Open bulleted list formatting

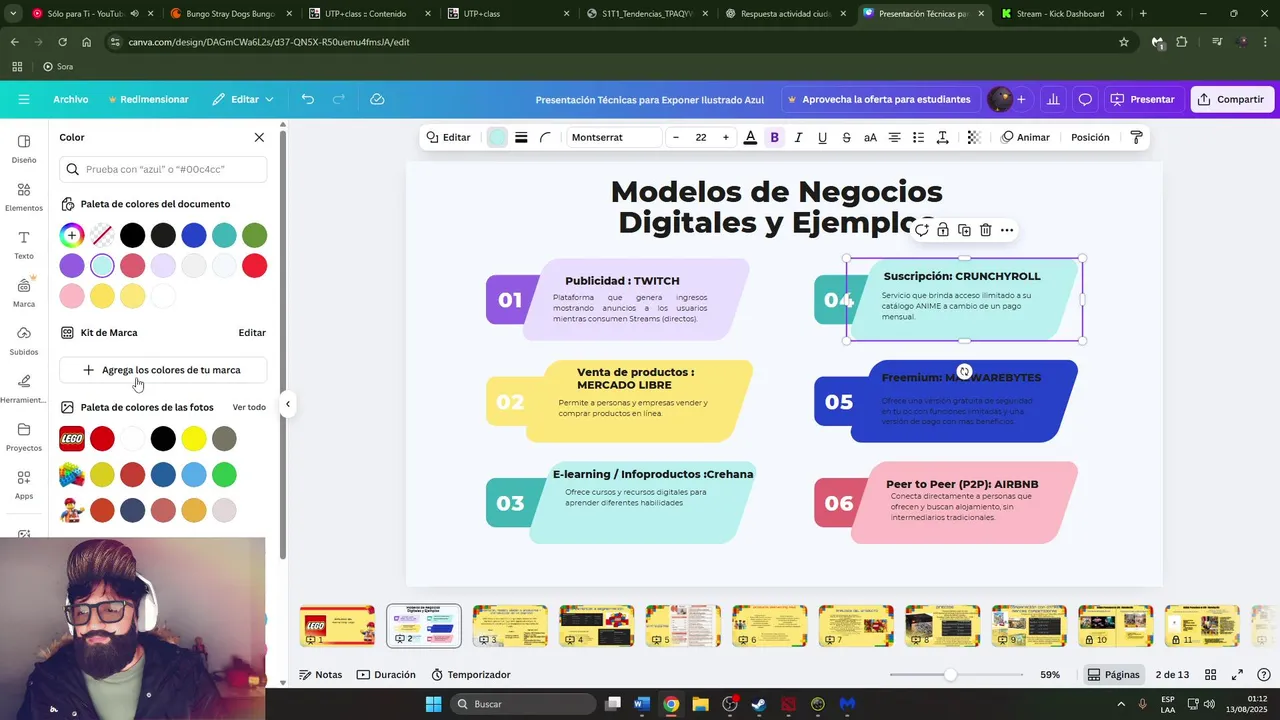tap(918, 137)
